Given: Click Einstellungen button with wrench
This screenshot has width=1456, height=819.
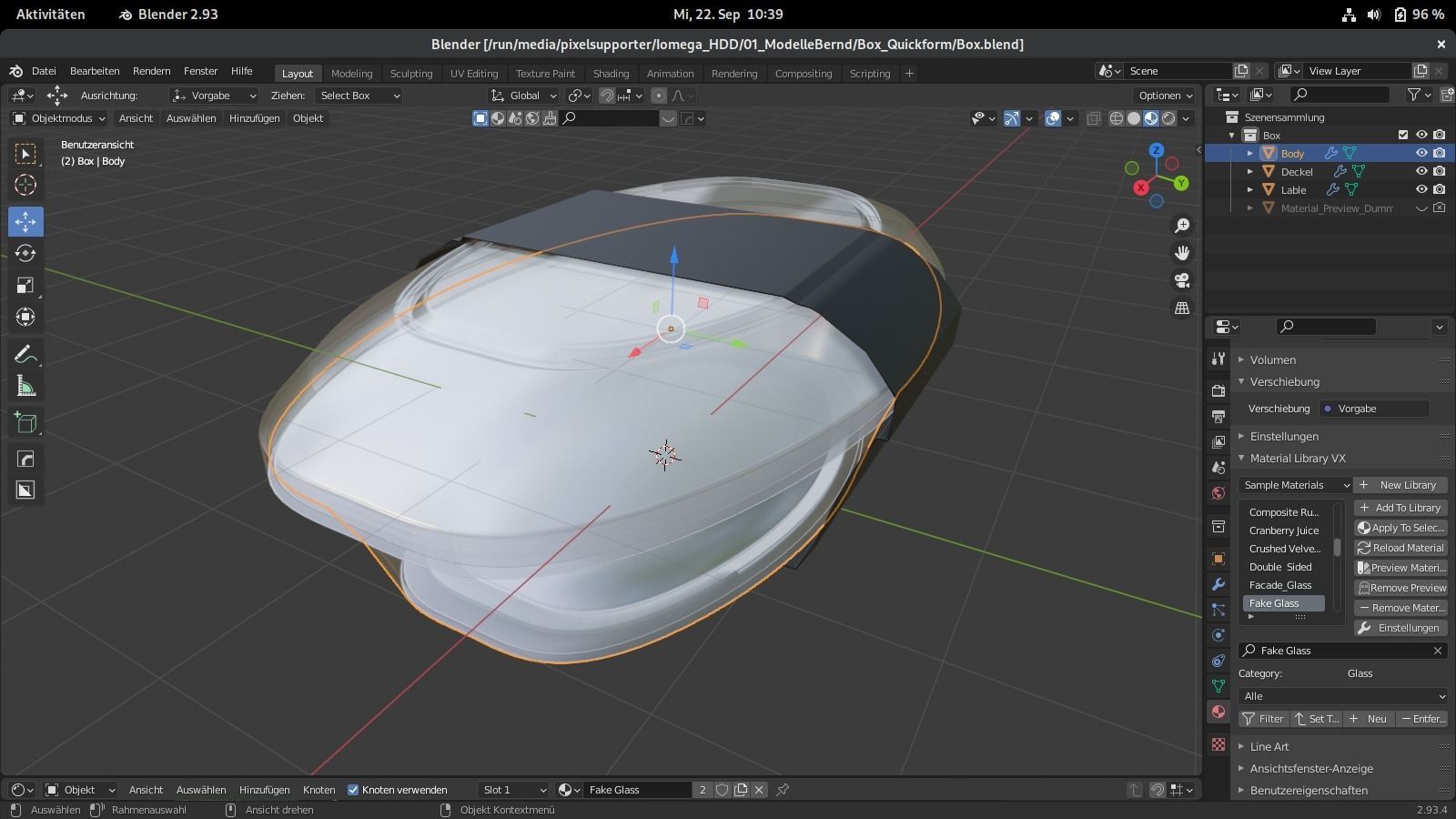Looking at the screenshot, I should (1400, 628).
